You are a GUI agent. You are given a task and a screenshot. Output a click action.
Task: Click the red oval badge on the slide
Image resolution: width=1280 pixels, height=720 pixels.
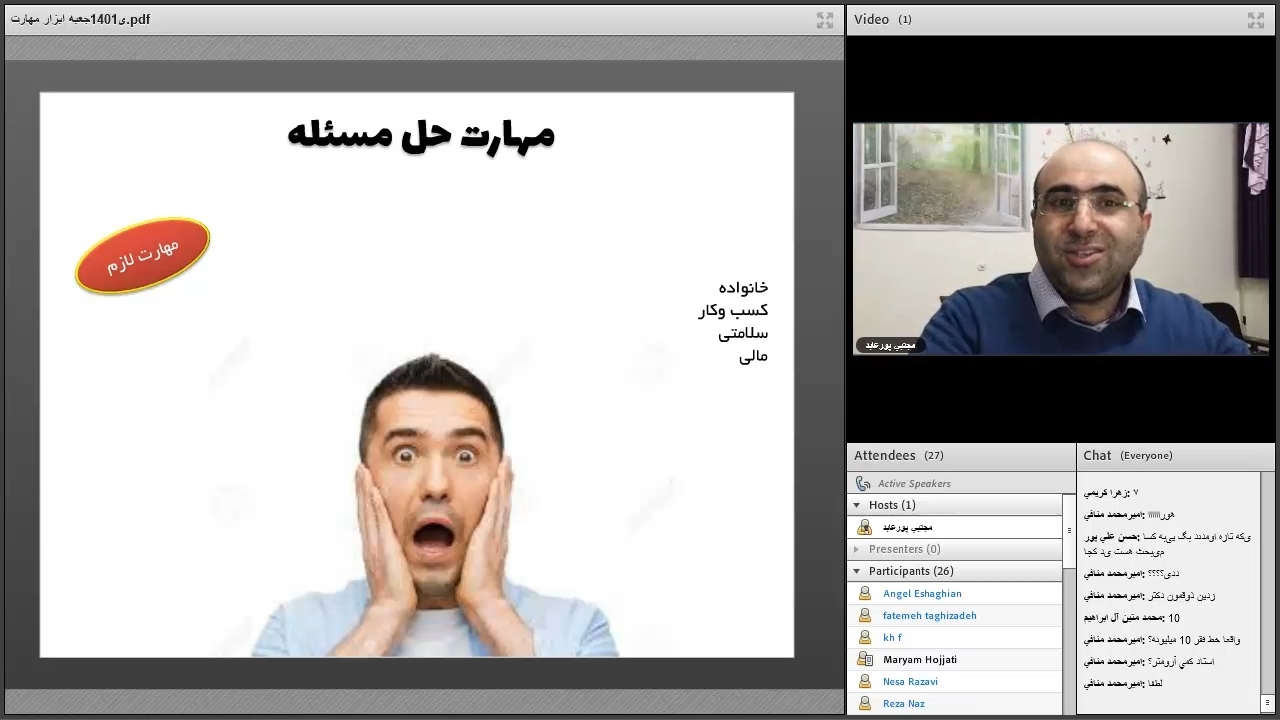(x=143, y=256)
